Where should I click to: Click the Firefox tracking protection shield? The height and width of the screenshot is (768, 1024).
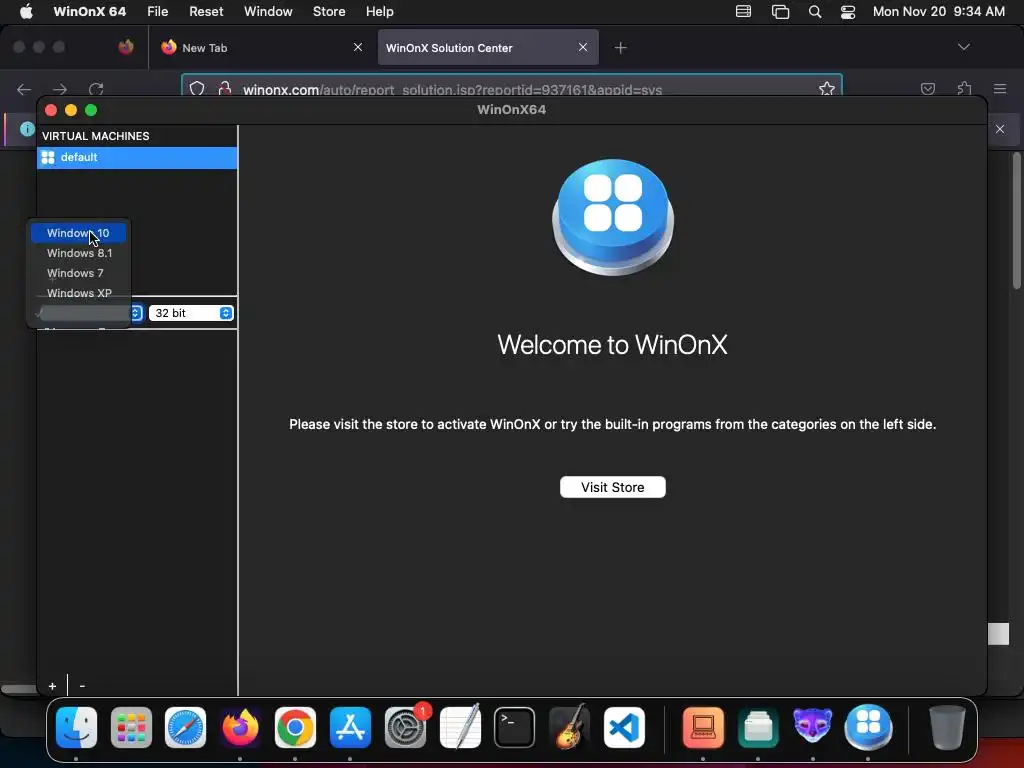pyautogui.click(x=197, y=89)
